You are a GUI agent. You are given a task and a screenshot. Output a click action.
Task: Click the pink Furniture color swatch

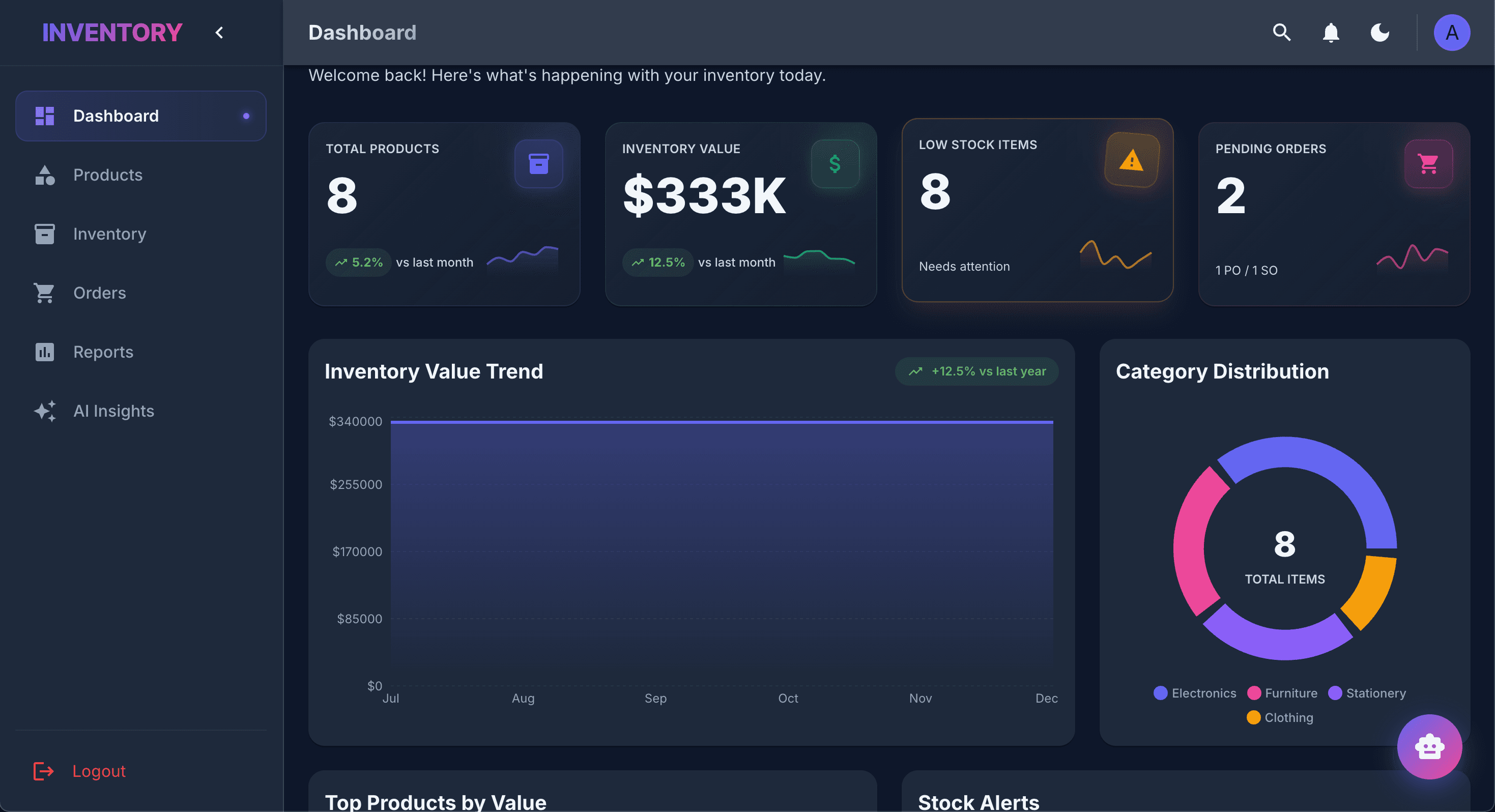point(1255,692)
